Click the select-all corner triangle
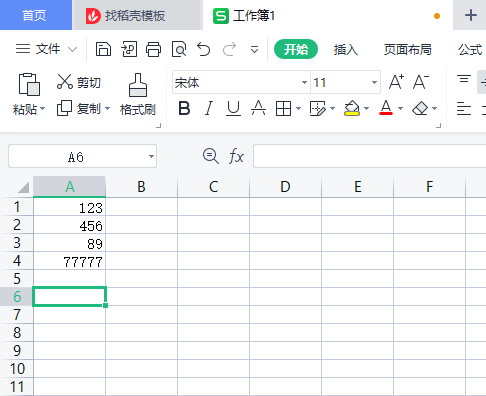 (23, 188)
